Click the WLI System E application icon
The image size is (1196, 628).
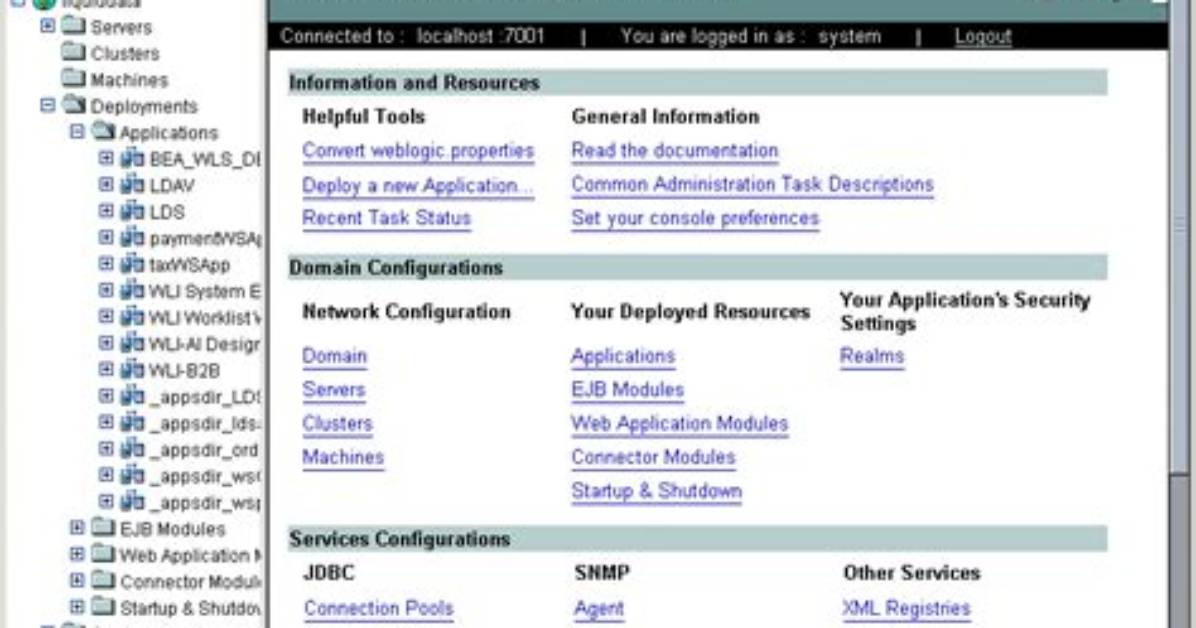pos(132,291)
